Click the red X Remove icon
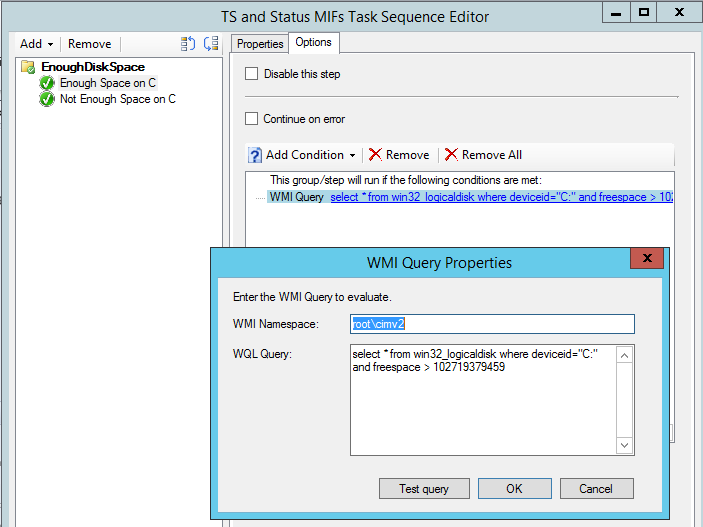Screen dimensions: 703x527 pyautogui.click(x=375, y=155)
